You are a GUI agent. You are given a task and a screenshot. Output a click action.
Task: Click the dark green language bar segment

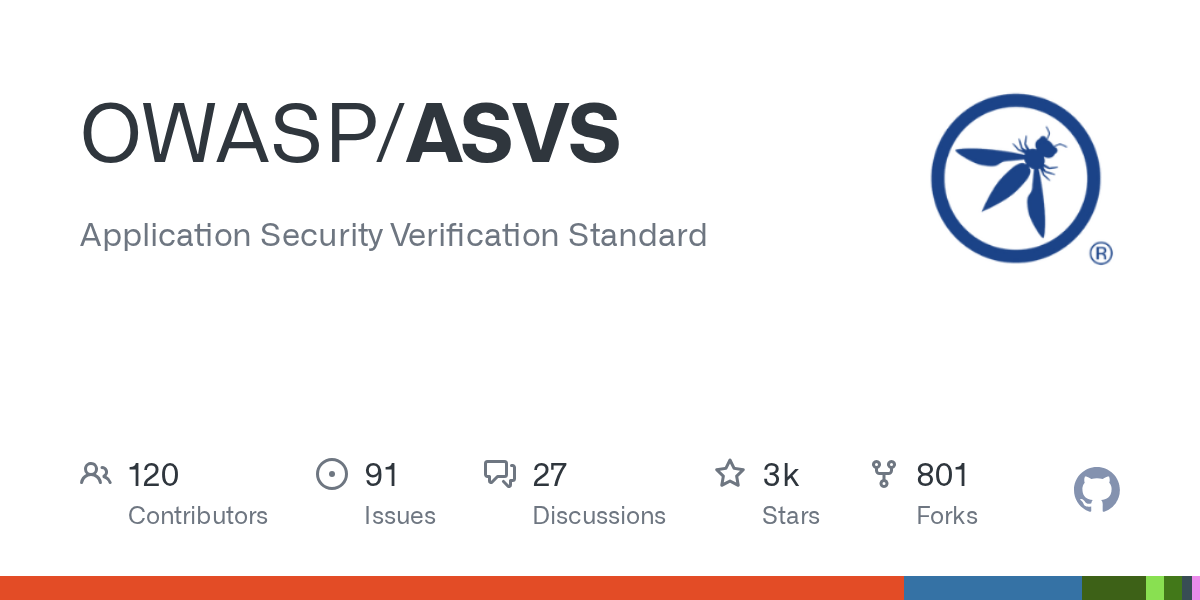(x=1113, y=588)
